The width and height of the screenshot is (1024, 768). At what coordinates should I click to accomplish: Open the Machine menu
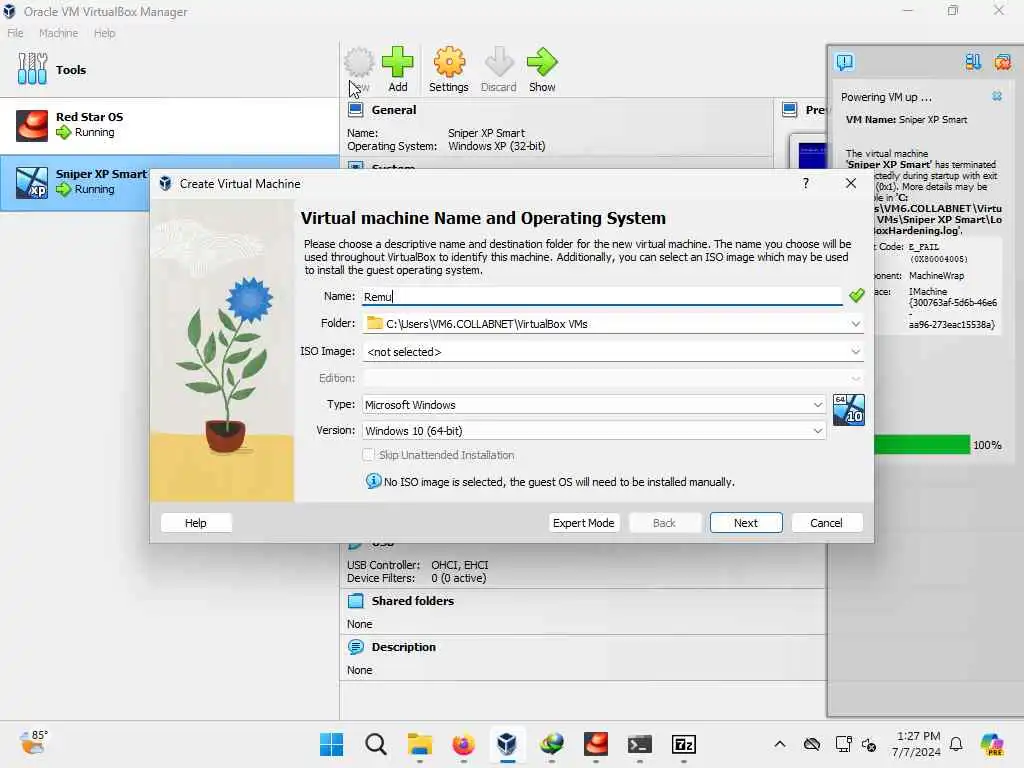58,33
